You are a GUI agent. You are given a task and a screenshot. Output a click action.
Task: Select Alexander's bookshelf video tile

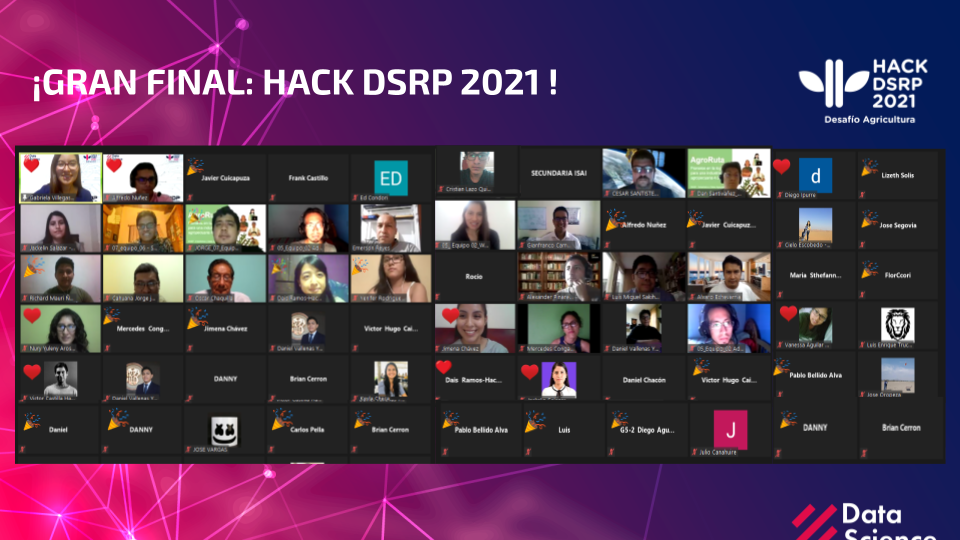click(559, 277)
